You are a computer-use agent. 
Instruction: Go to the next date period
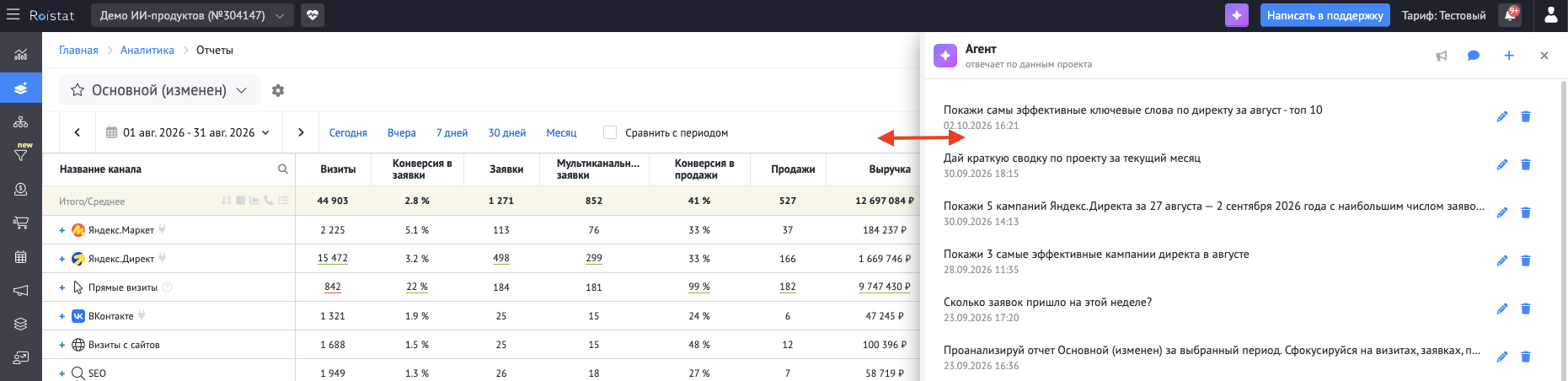[x=301, y=132]
